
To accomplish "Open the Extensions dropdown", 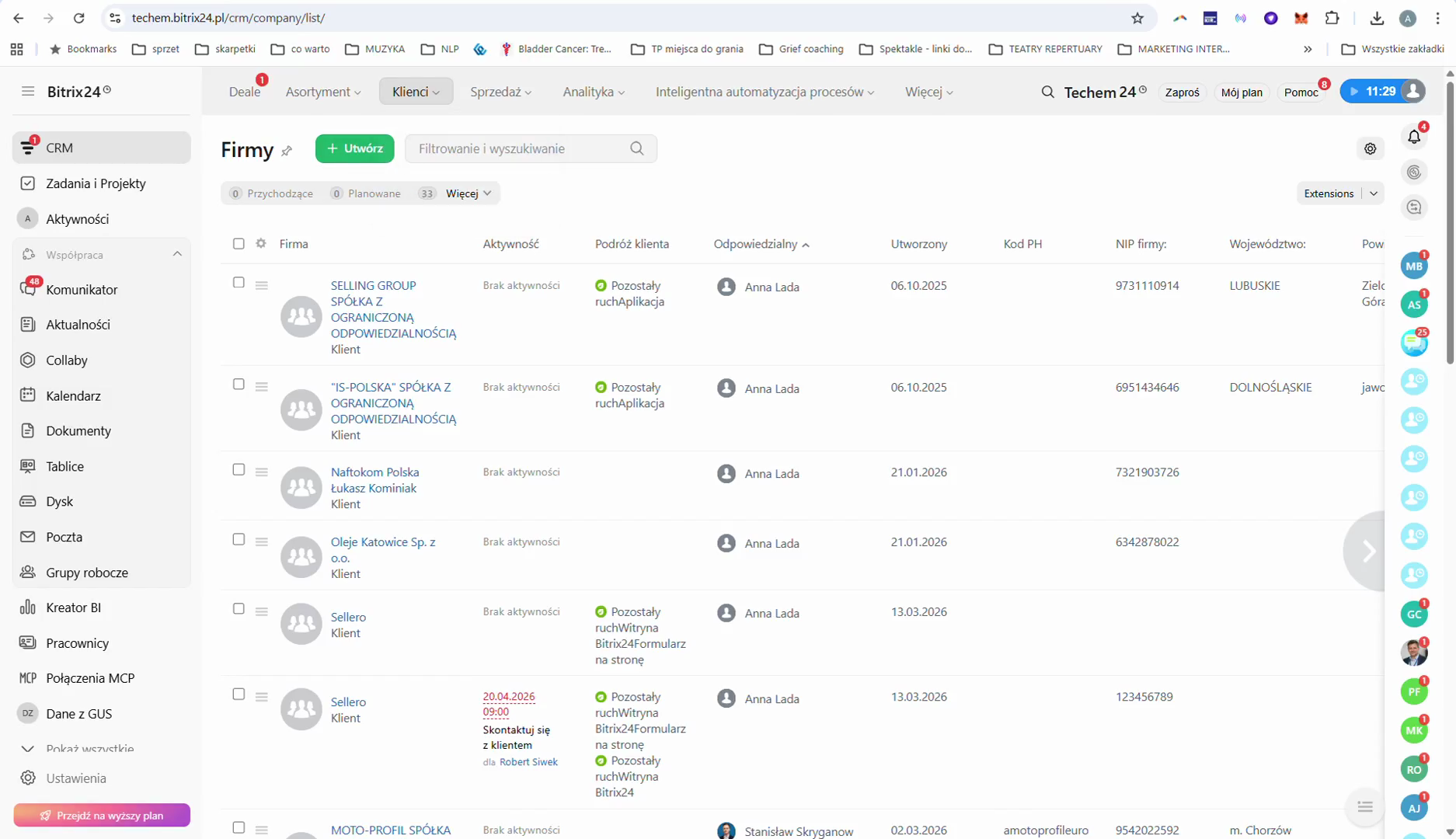I will 1374,193.
